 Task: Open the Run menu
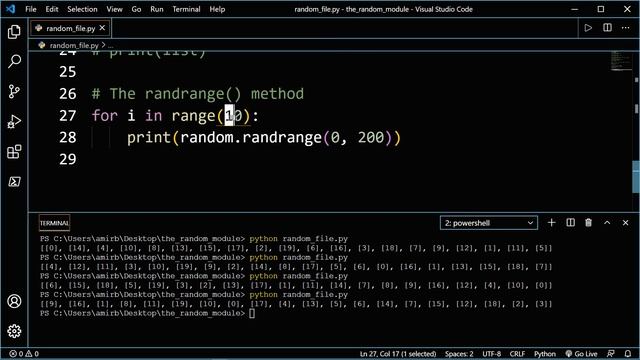[157, 9]
